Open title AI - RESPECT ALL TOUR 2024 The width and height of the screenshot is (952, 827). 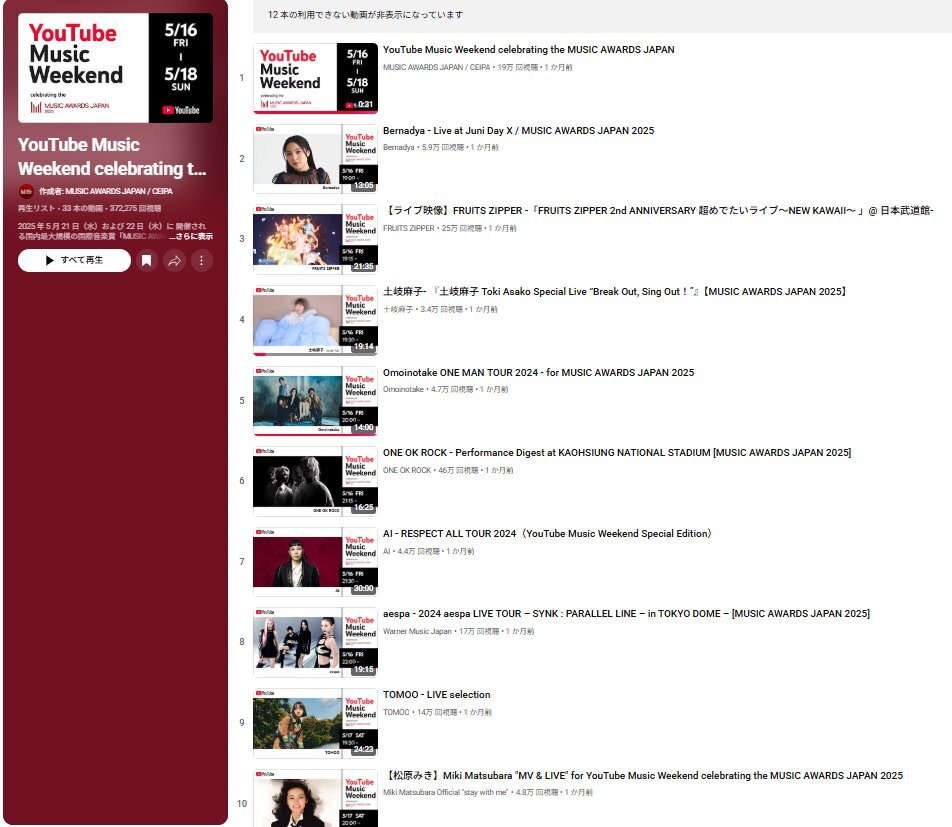coord(547,534)
